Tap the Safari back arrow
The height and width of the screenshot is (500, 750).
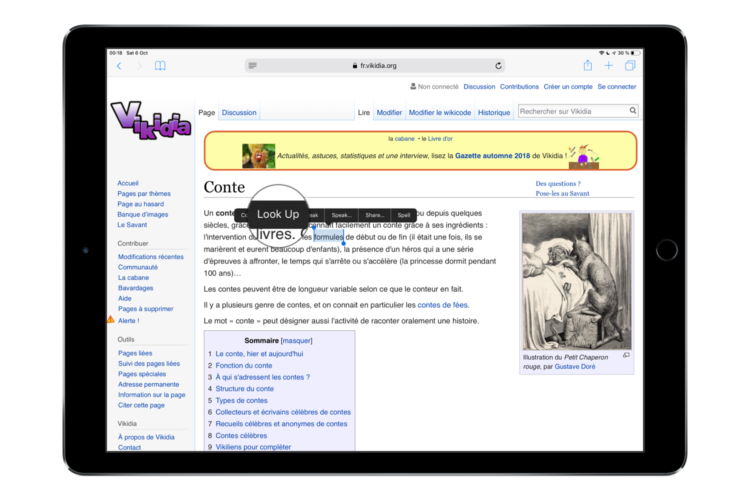point(119,66)
